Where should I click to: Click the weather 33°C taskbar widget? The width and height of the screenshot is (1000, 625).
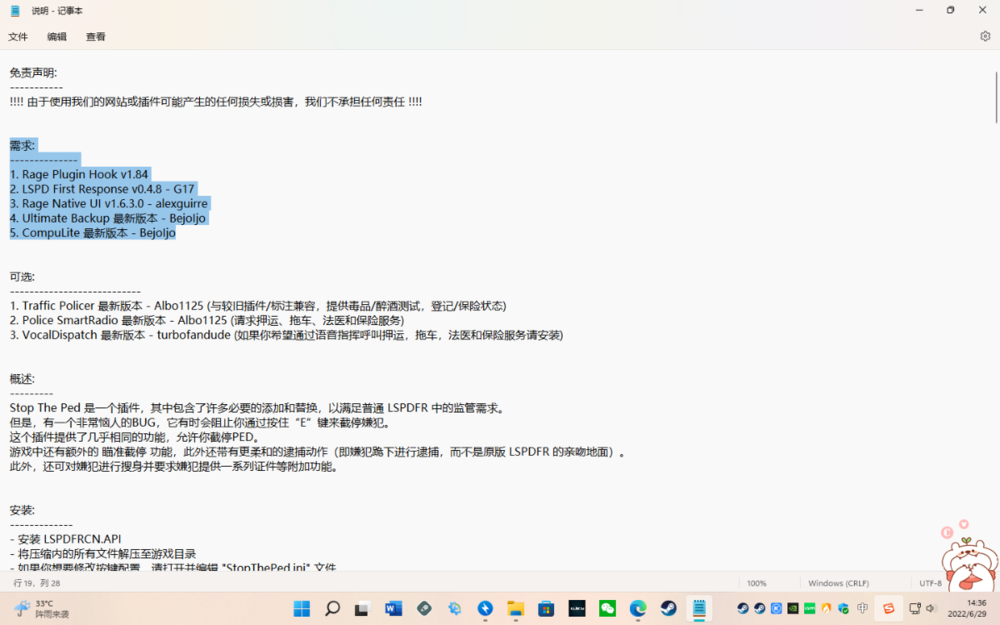(x=38, y=607)
